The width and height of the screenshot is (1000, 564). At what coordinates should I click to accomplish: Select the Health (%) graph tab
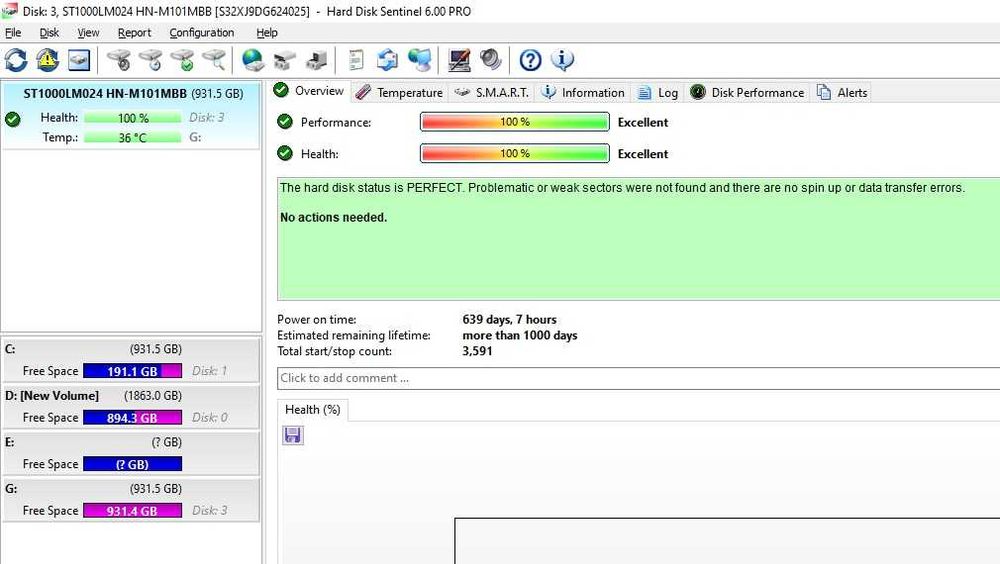click(x=312, y=410)
